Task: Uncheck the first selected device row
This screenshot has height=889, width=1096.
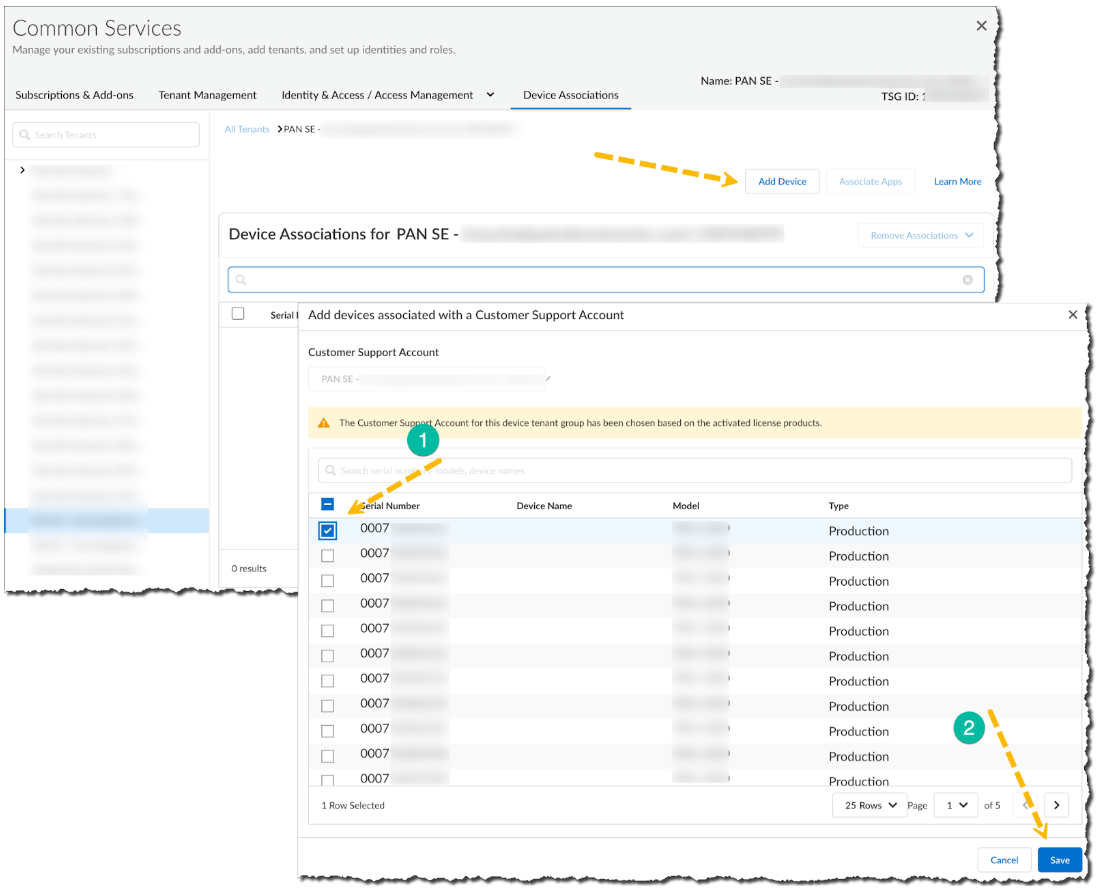Action: coord(328,531)
